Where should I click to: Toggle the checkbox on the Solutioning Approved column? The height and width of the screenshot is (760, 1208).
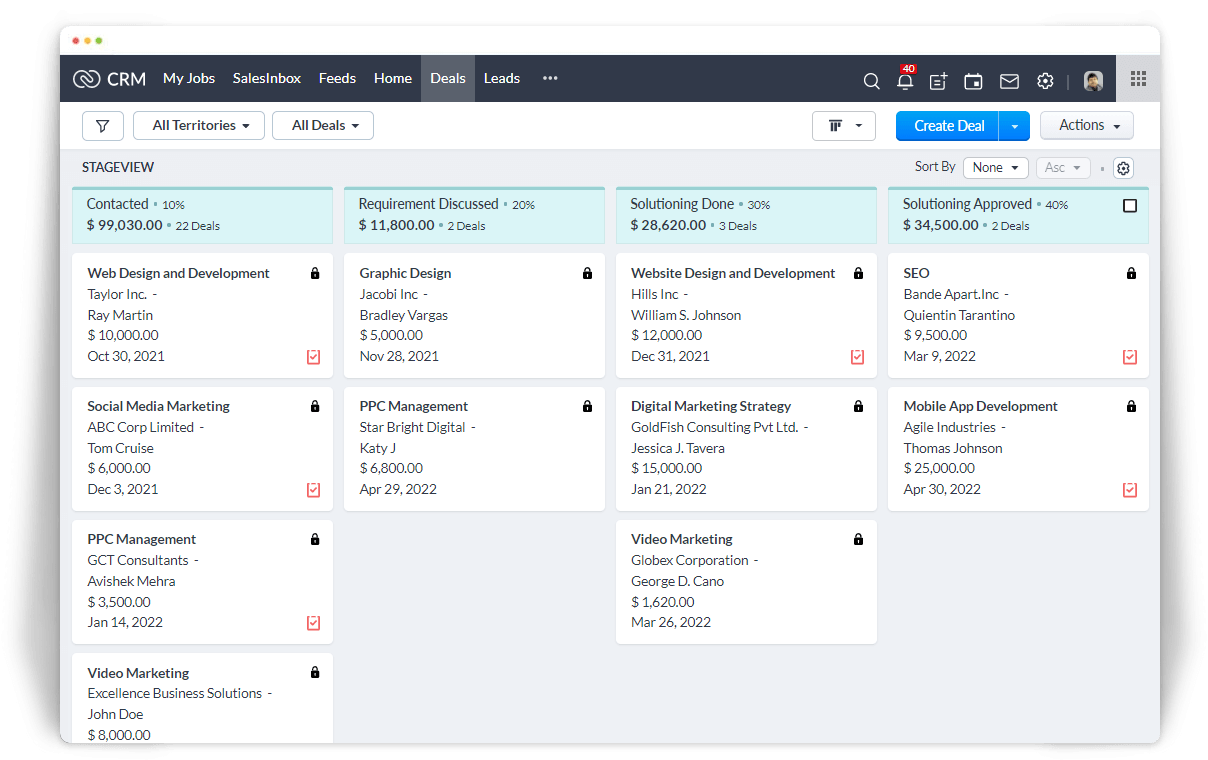pos(1130,205)
